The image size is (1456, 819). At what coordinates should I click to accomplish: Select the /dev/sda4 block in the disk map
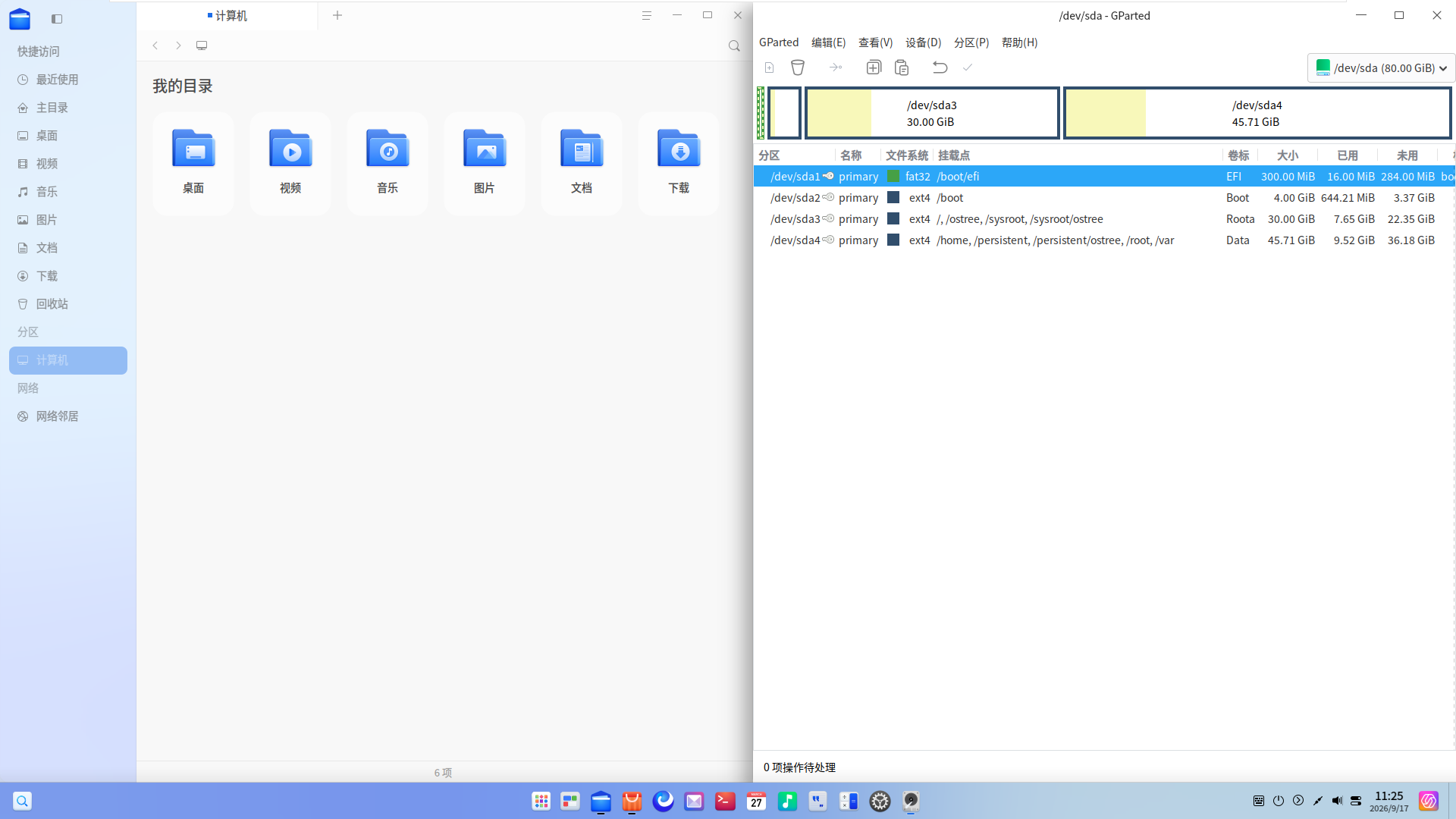click(x=1257, y=113)
